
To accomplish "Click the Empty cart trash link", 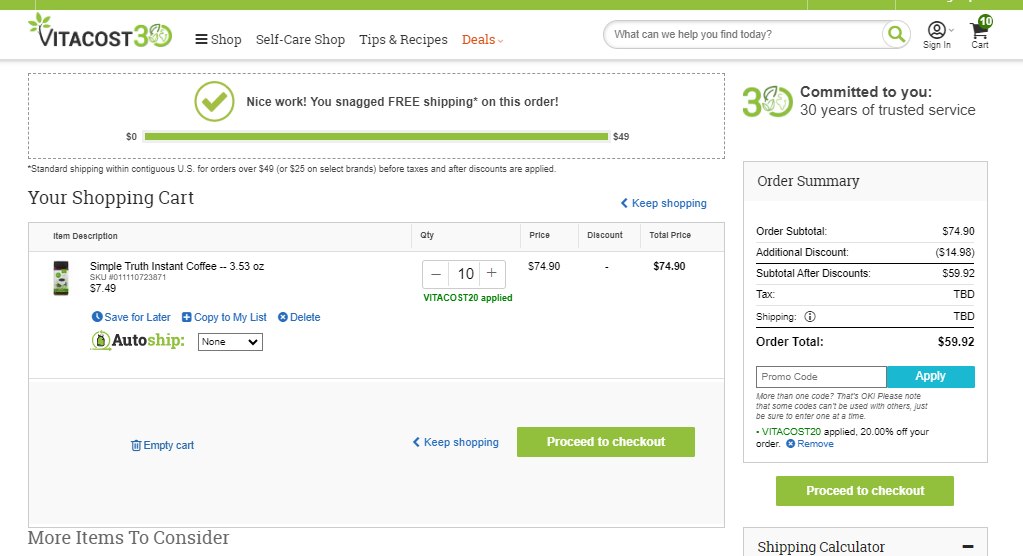I will (x=162, y=445).
